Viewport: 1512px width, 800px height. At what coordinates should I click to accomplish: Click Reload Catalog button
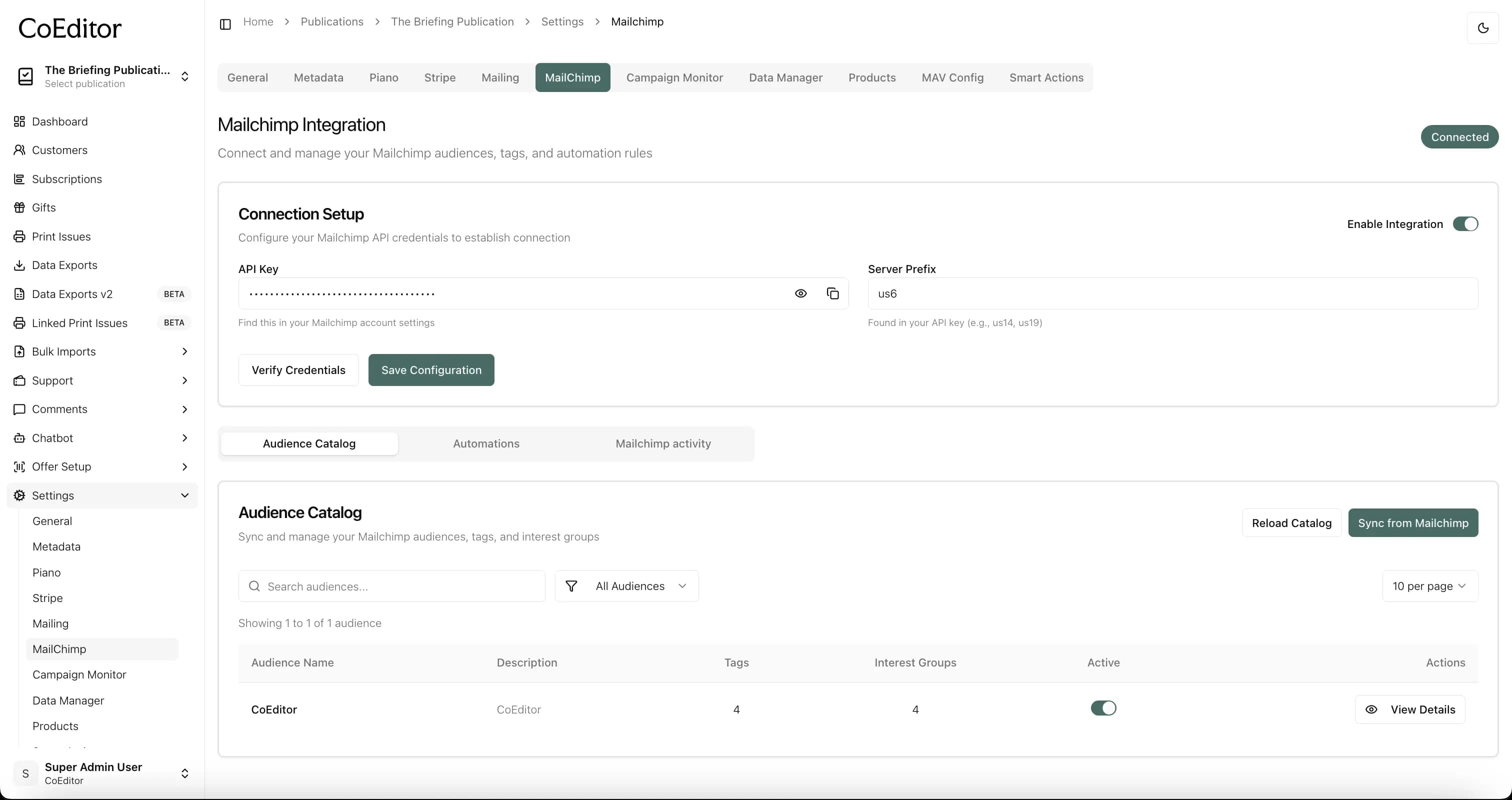(1291, 522)
